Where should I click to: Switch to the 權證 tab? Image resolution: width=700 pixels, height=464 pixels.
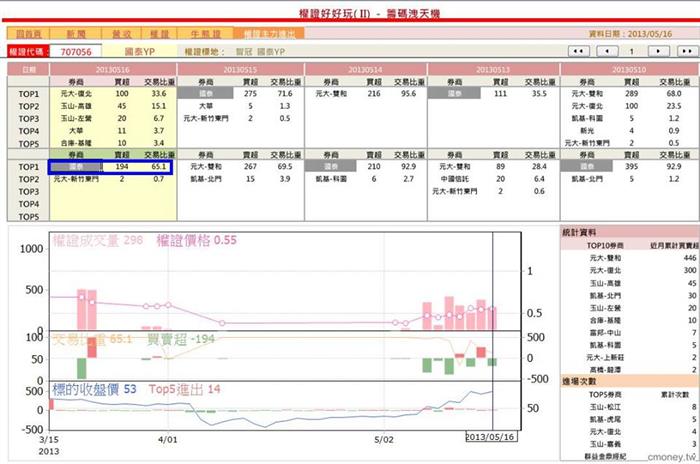[x=159, y=34]
